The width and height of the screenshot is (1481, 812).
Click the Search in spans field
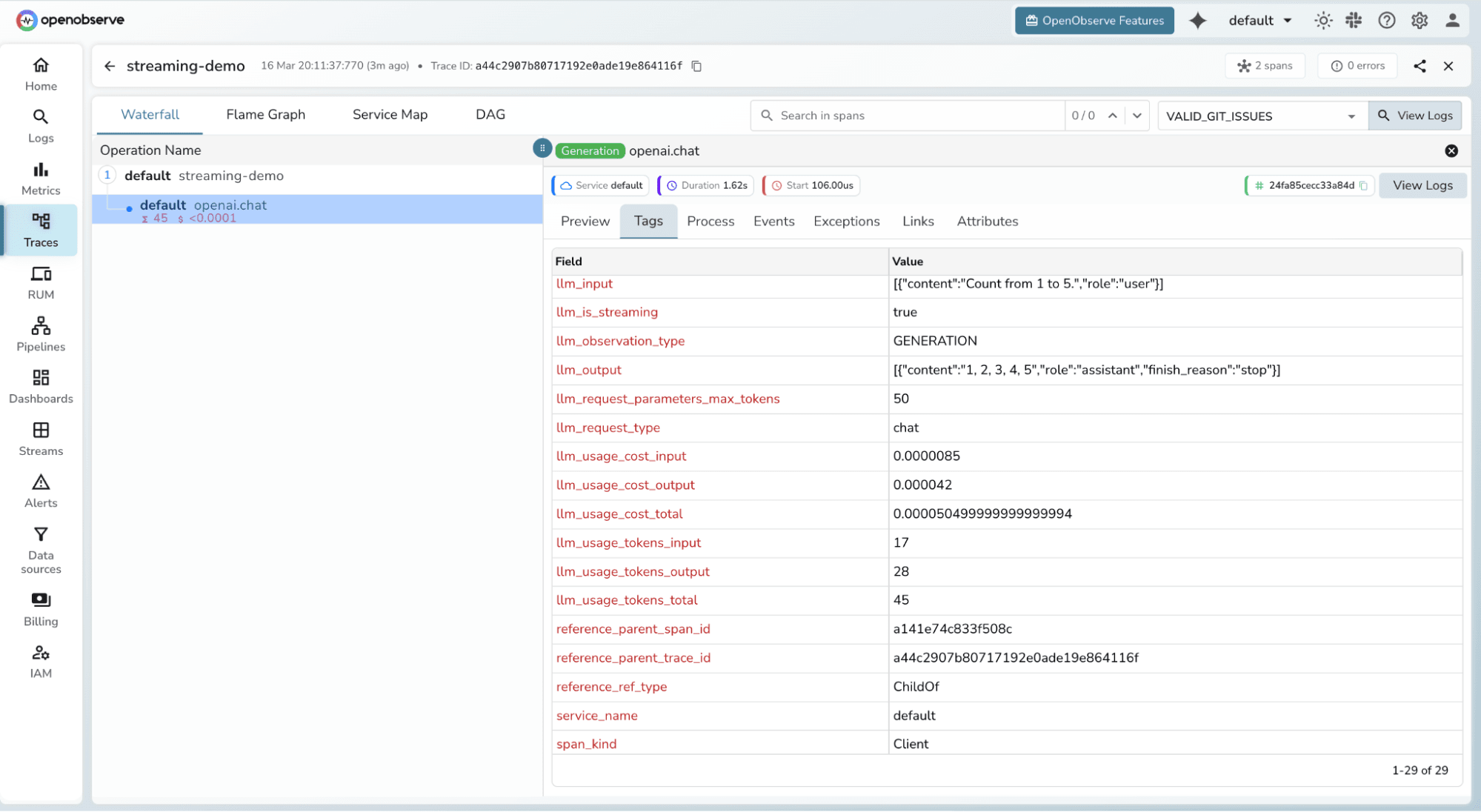pos(889,116)
